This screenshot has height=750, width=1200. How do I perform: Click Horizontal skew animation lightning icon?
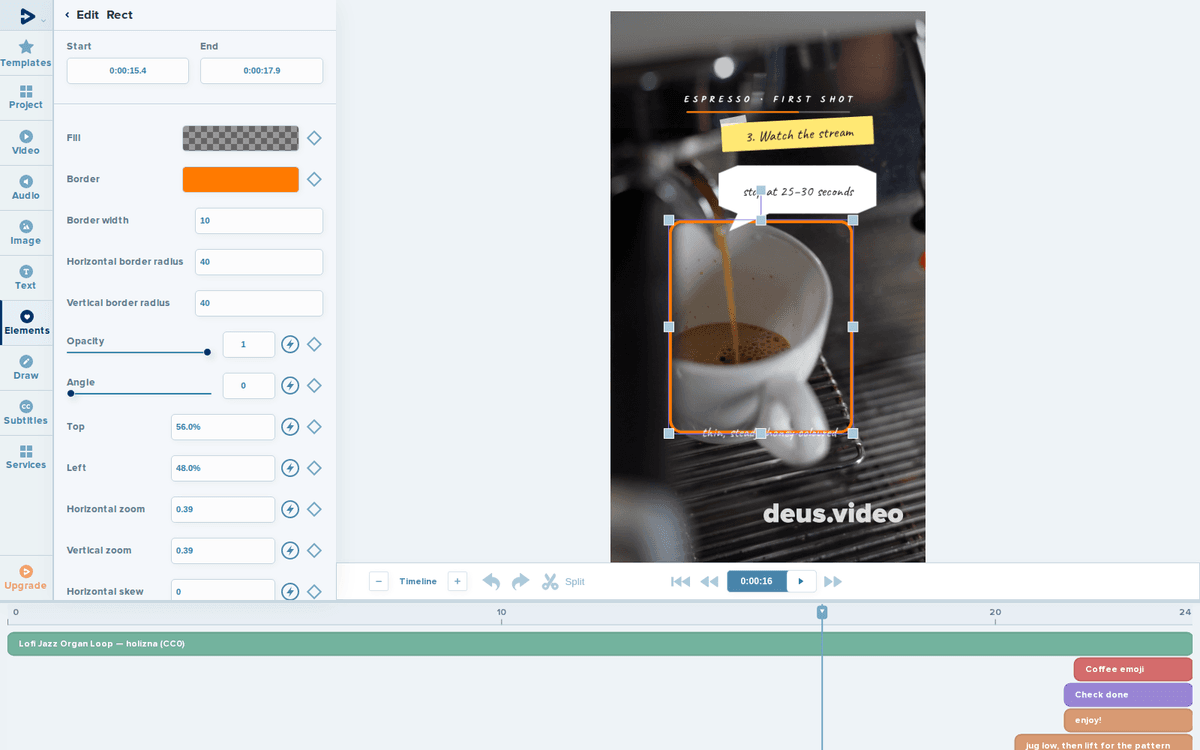click(290, 592)
